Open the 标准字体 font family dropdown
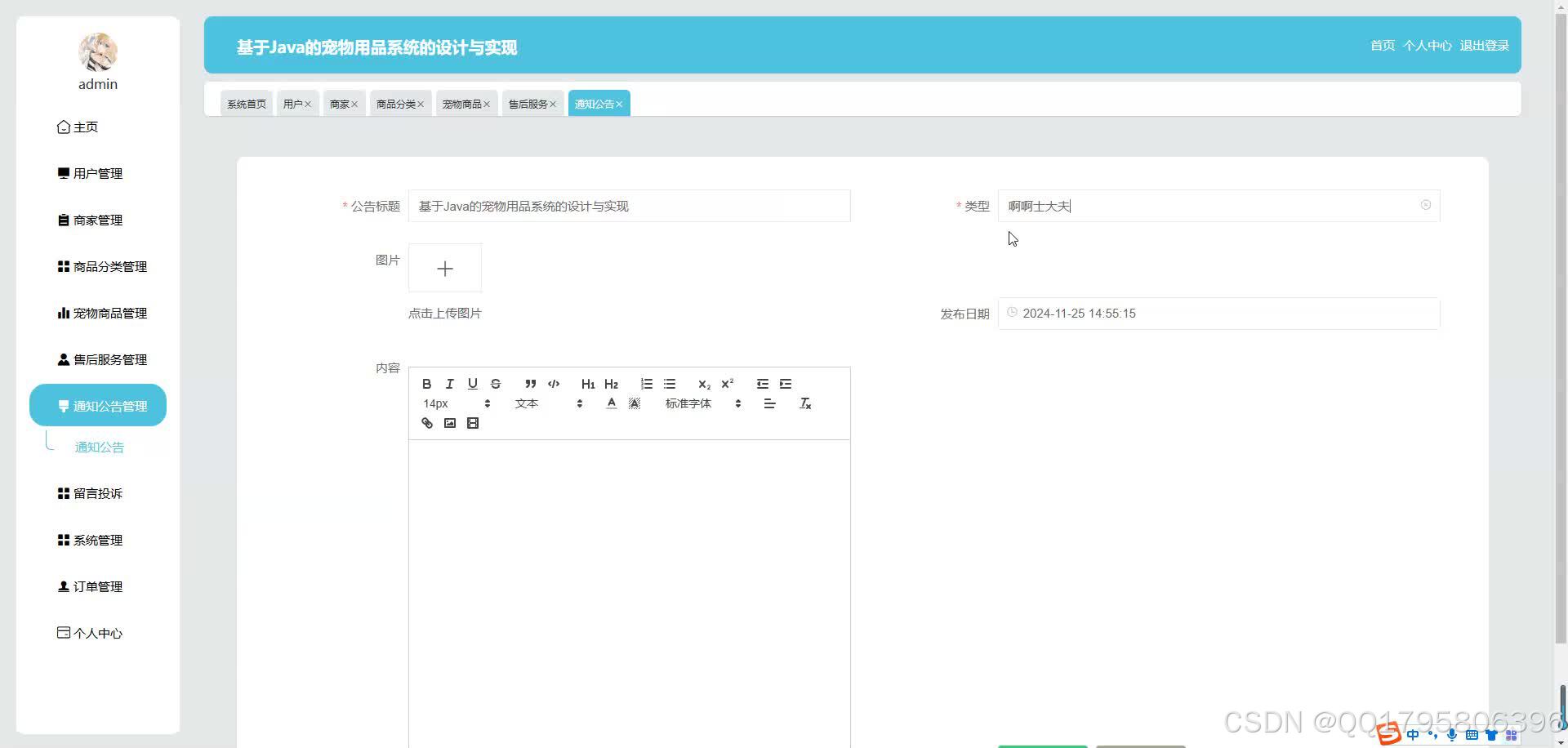Viewport: 1568px width, 748px height. tap(702, 403)
